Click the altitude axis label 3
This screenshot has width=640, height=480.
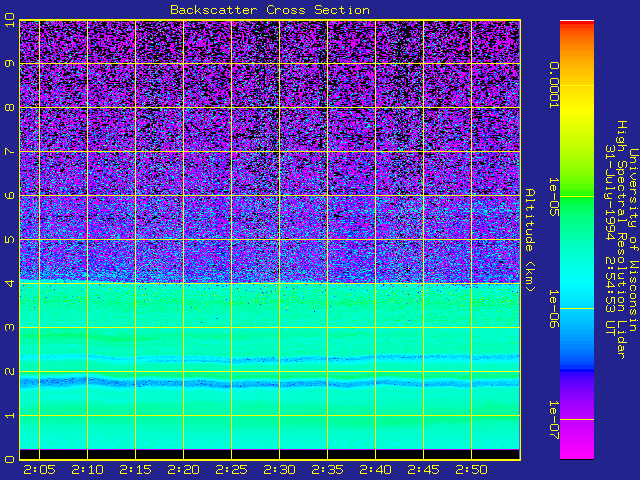click(x=9, y=327)
